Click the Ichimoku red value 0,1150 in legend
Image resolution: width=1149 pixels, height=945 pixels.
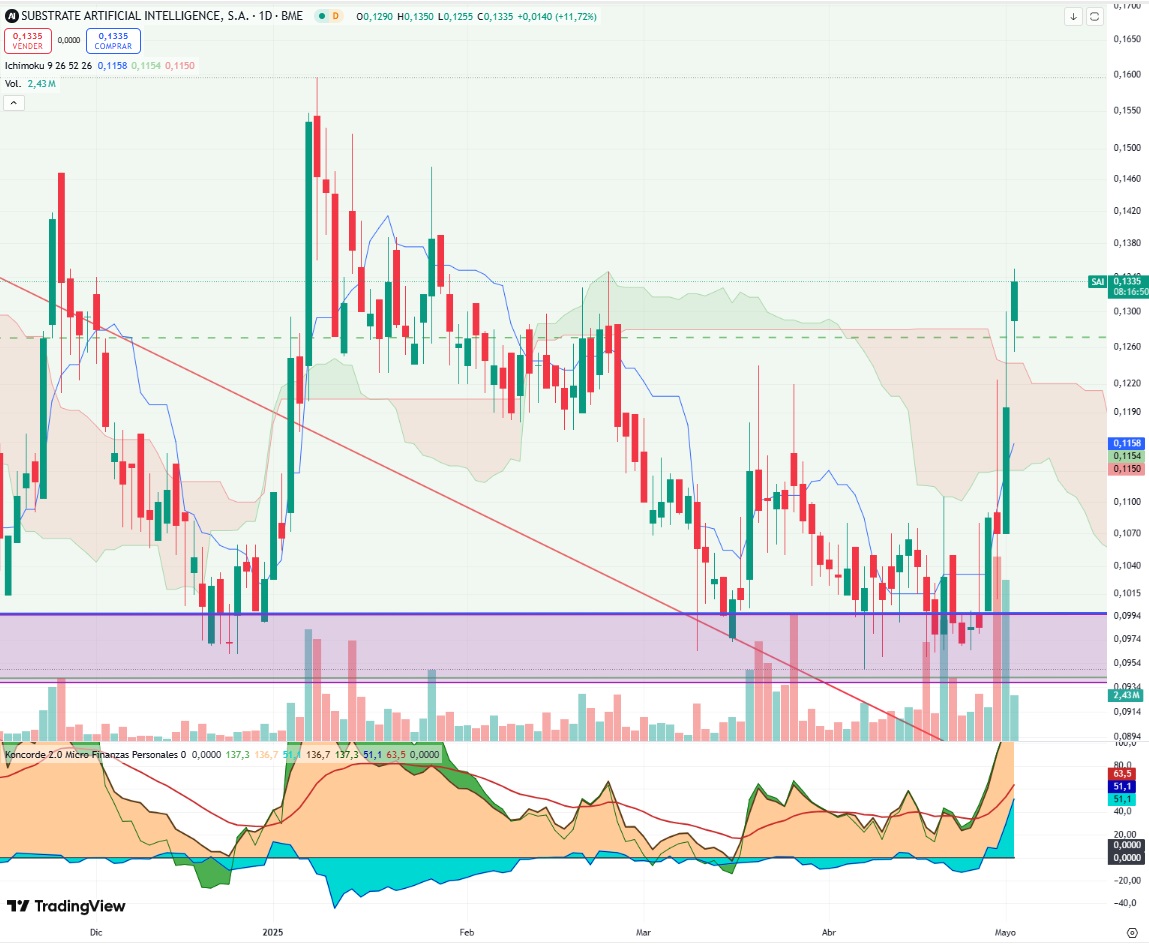[180, 65]
